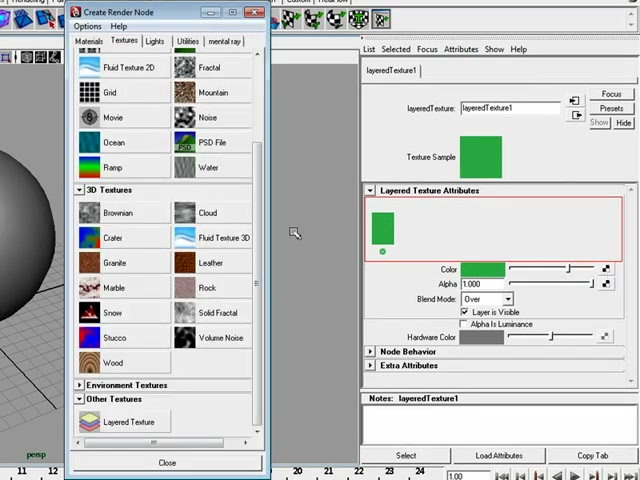The width and height of the screenshot is (640, 480).
Task: Enable Alpha Is Luminance option
Action: point(463,324)
